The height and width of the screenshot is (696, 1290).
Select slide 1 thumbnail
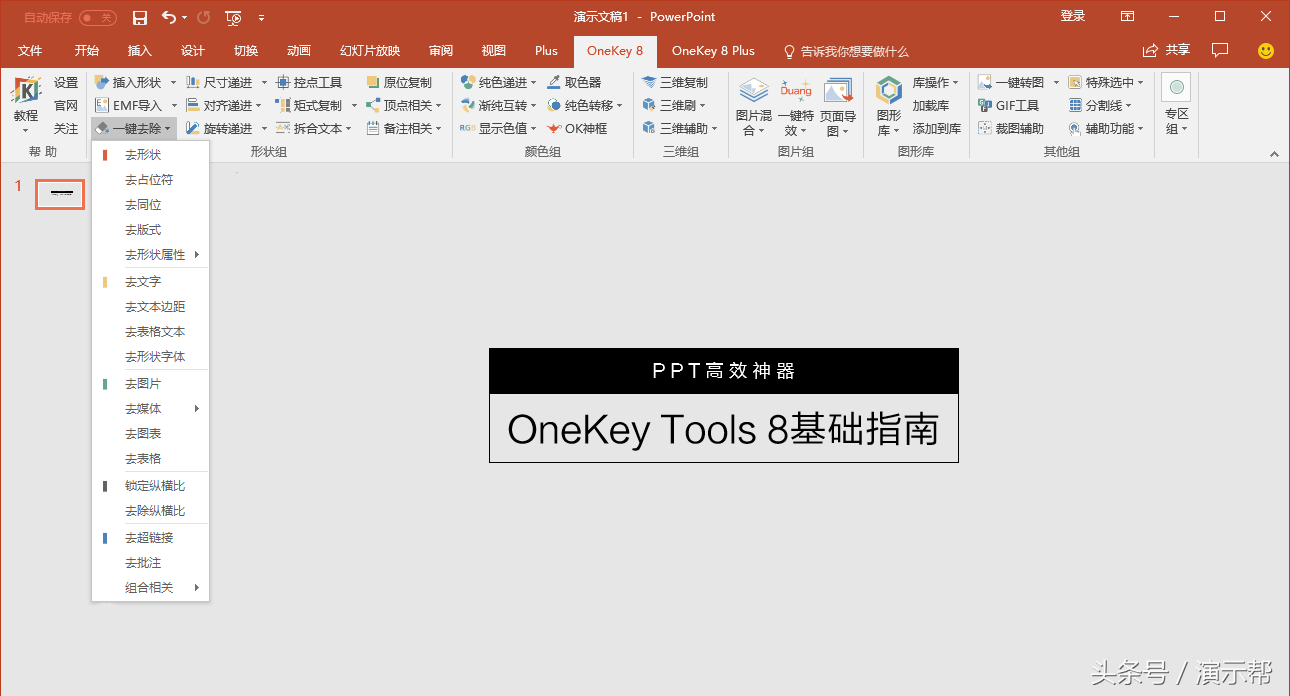click(x=60, y=194)
